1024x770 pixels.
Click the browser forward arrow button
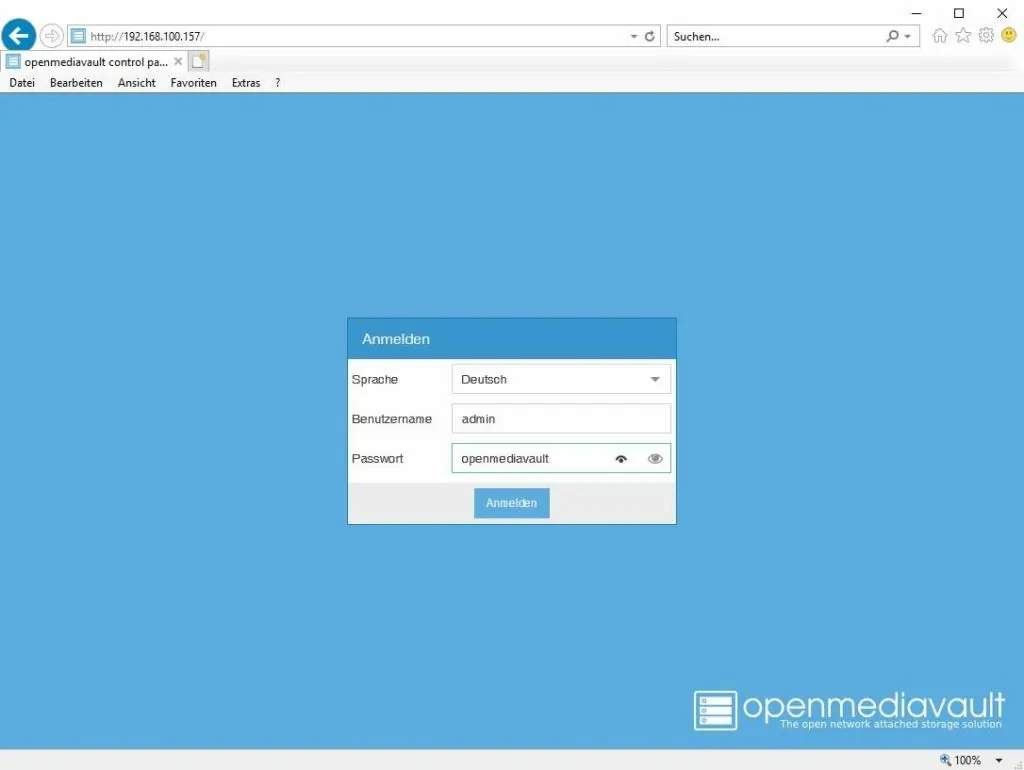click(52, 36)
